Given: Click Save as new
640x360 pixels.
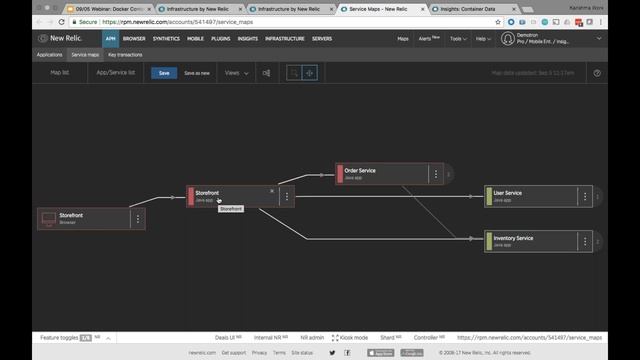Looking at the screenshot, I should 197,73.
